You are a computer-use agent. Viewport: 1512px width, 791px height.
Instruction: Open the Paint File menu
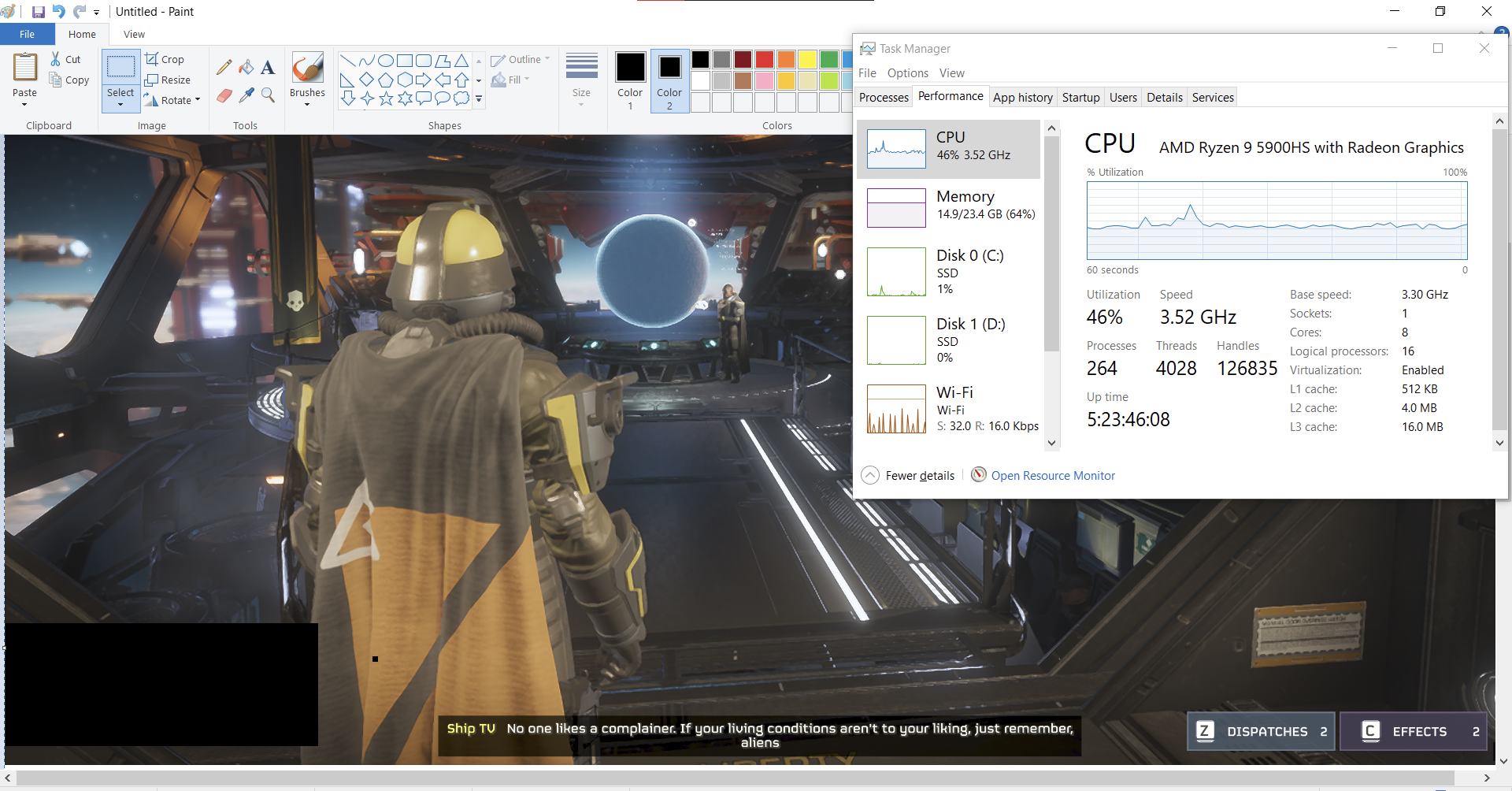(27, 34)
